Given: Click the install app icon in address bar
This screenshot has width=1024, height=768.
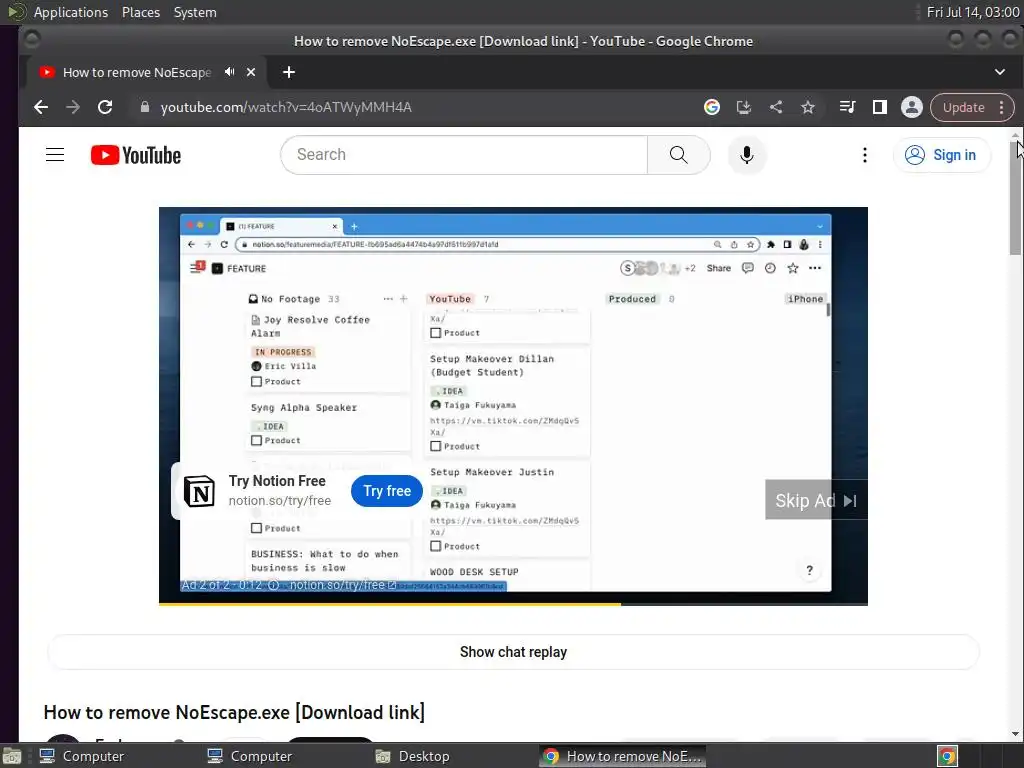Looking at the screenshot, I should pyautogui.click(x=744, y=107).
